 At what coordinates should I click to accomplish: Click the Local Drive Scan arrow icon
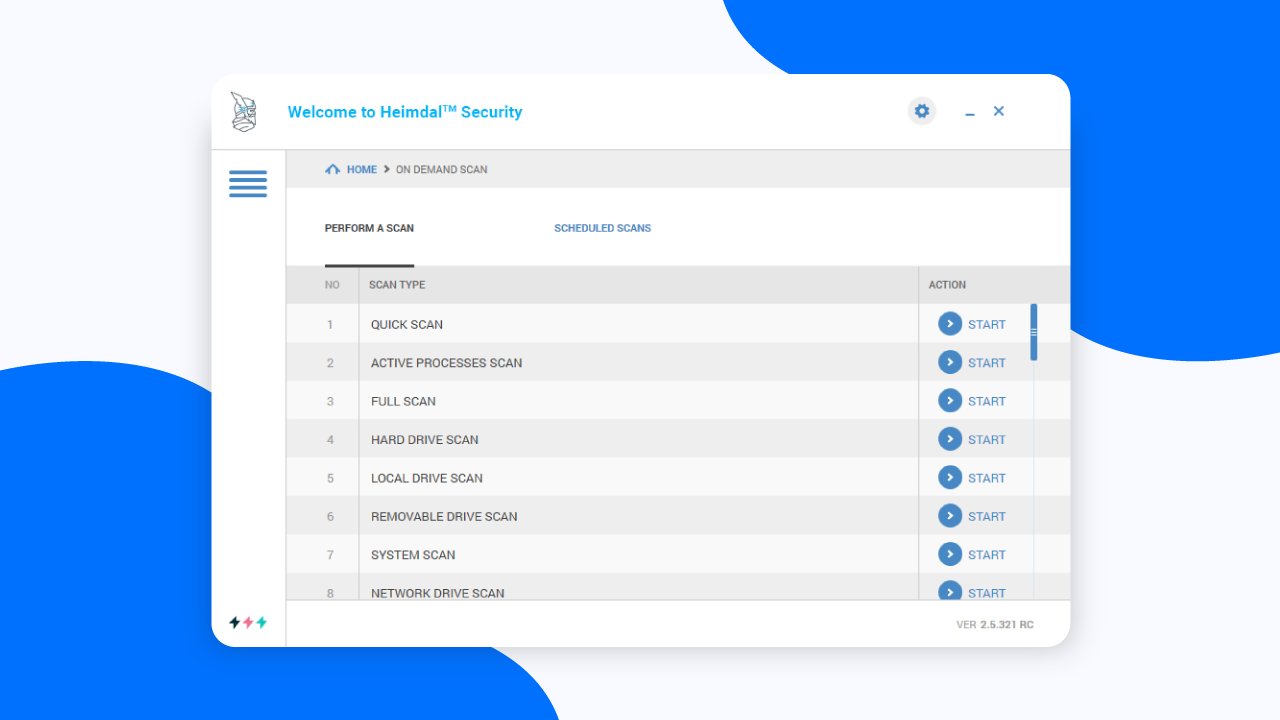950,478
